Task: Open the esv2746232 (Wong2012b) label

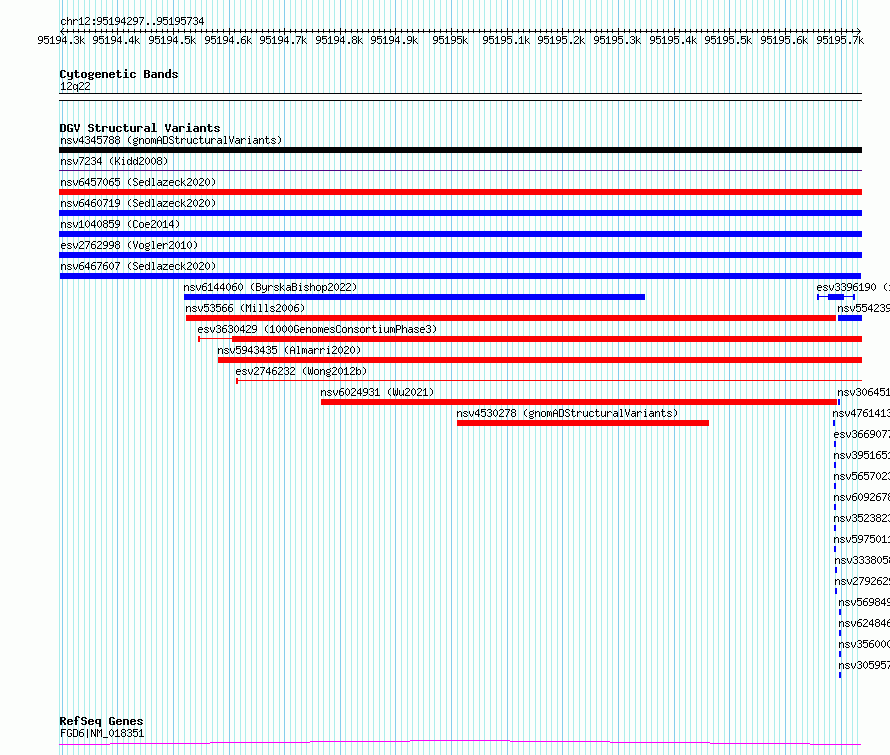Action: tap(301, 371)
